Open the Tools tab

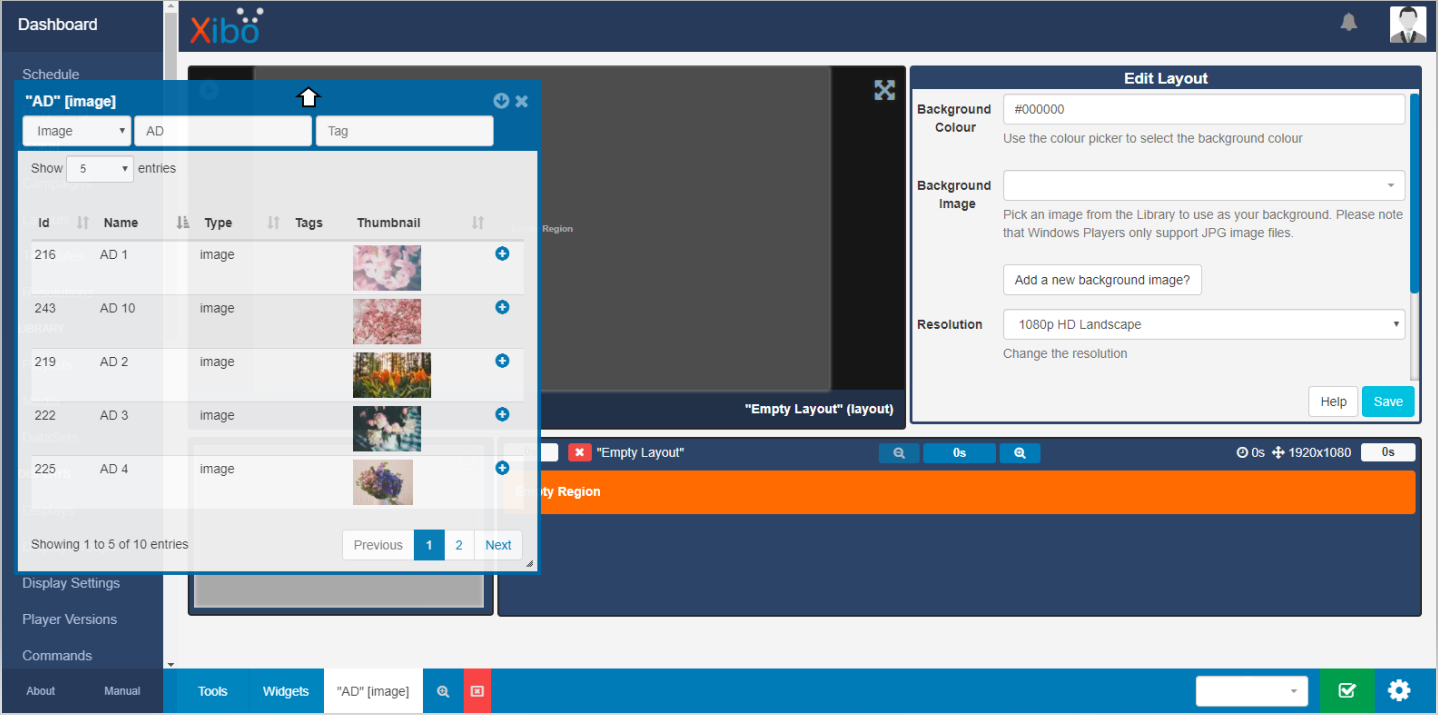(212, 691)
